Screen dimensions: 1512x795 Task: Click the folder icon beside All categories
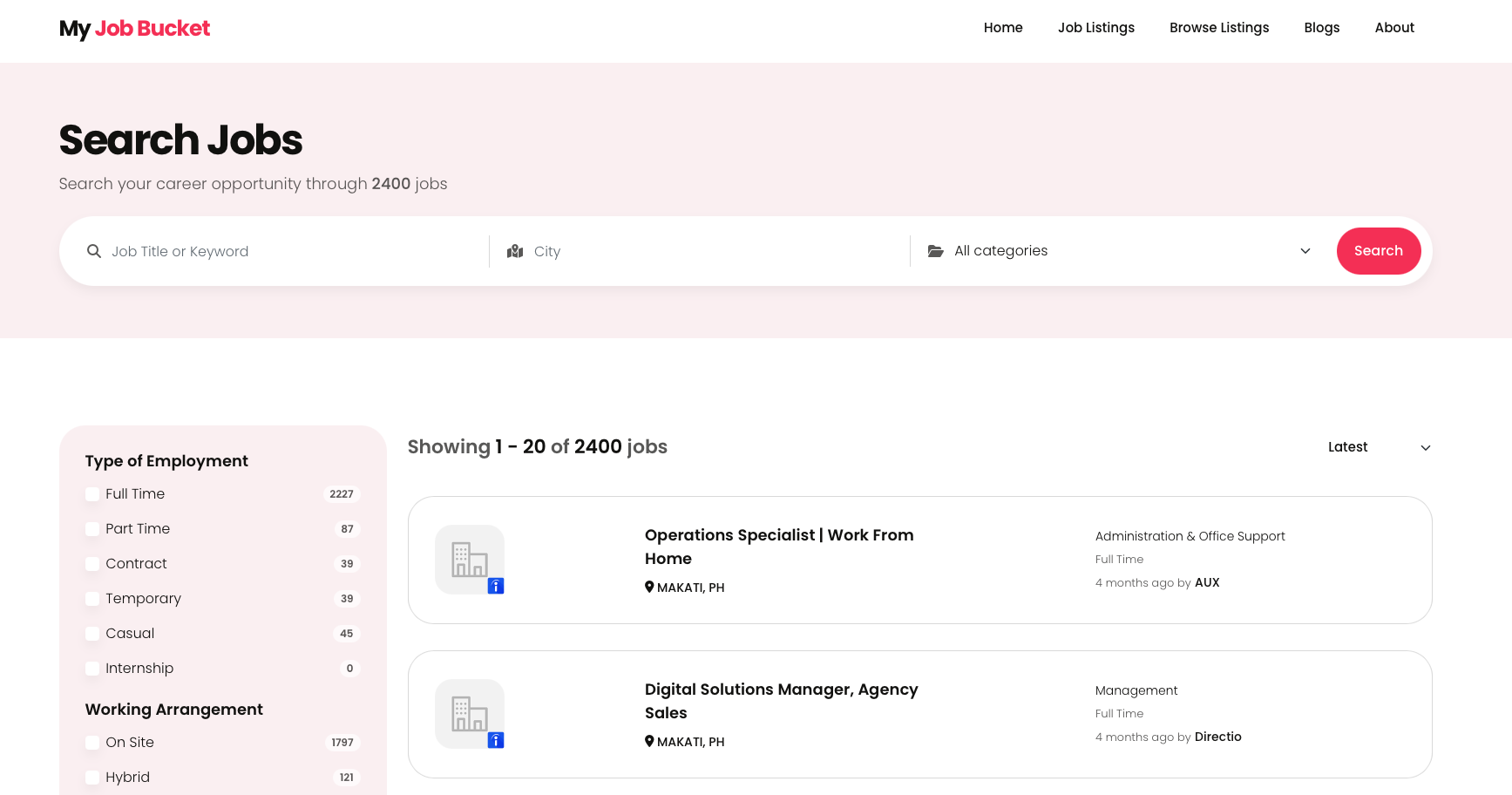pyautogui.click(x=935, y=251)
